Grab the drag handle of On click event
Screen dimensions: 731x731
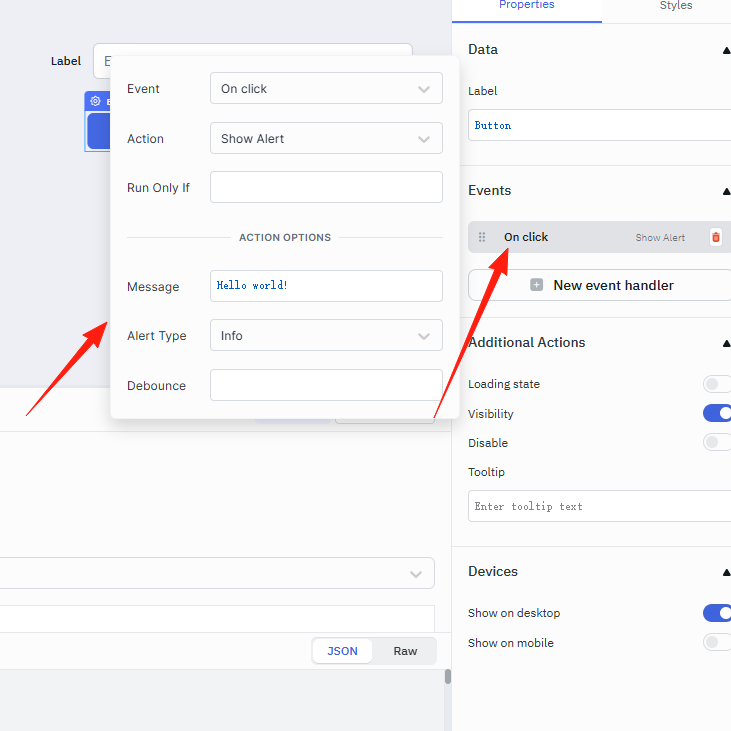482,237
